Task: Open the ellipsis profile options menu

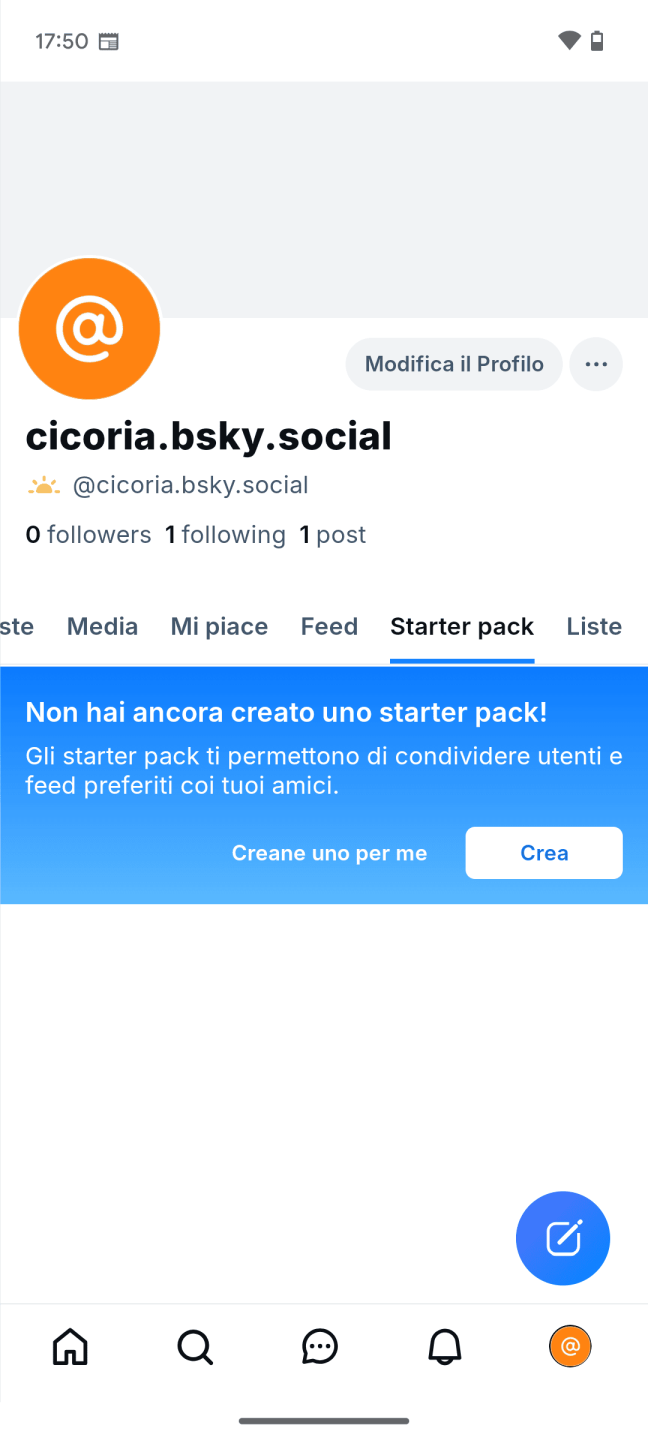Action: pyautogui.click(x=596, y=364)
